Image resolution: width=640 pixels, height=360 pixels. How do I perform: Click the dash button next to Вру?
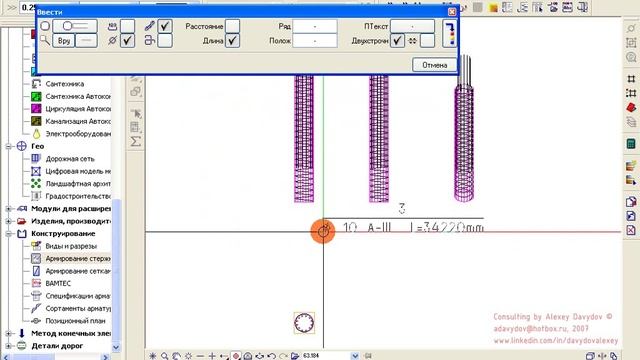coord(86,40)
